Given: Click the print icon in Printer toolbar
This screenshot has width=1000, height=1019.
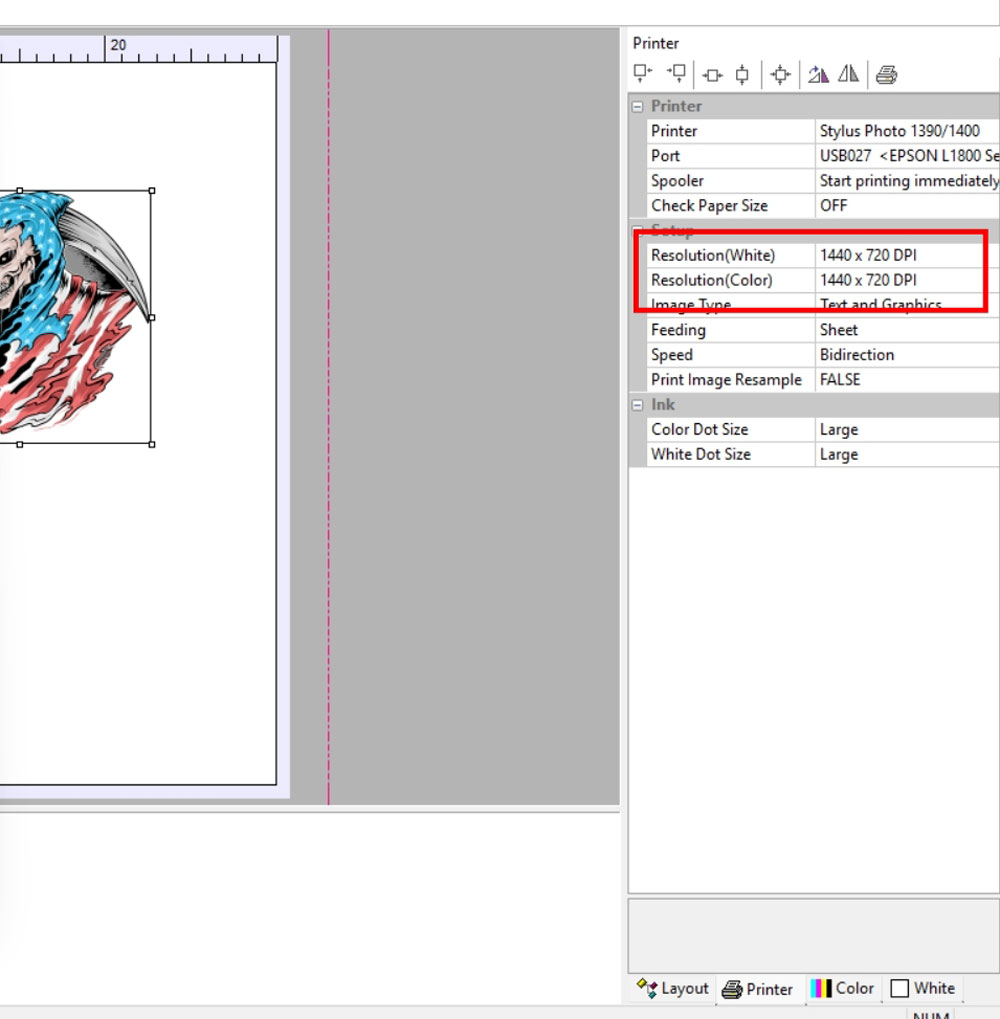Looking at the screenshot, I should click(886, 75).
